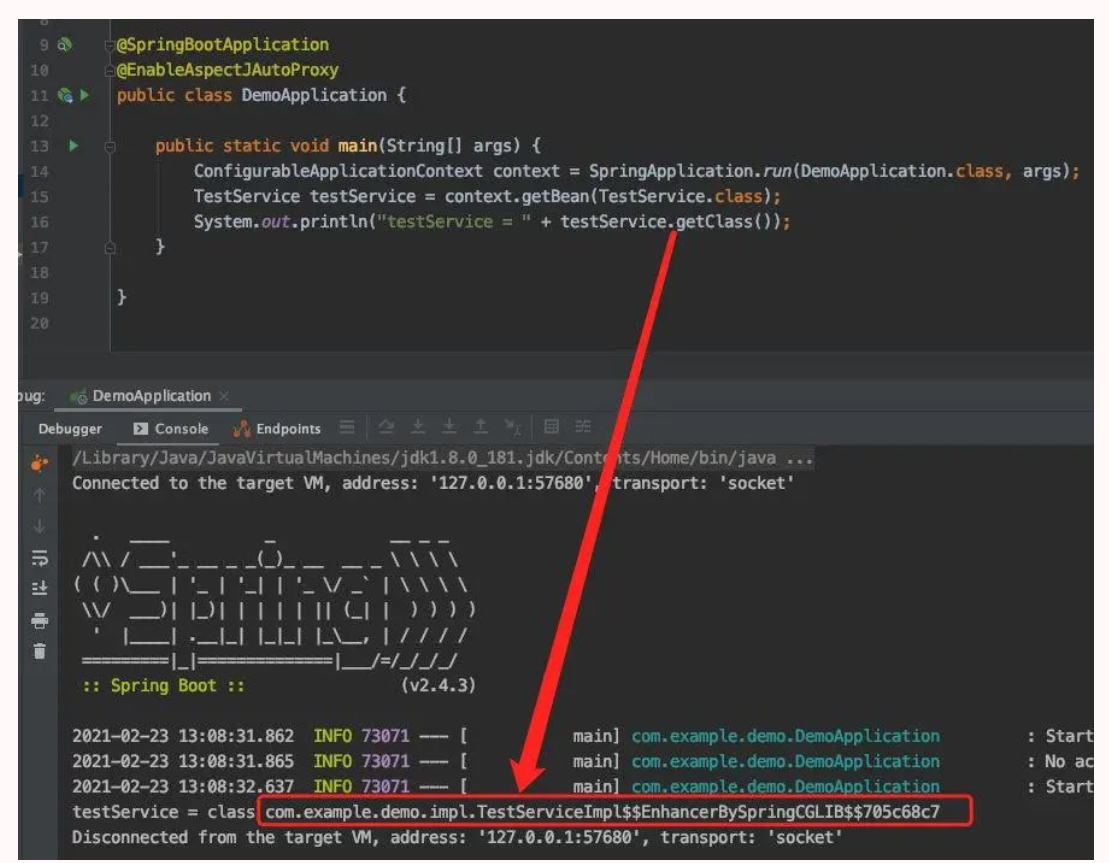This screenshot has width=1109, height=863.
Task: Click the up arrow in console sidebar
Action: (40, 495)
